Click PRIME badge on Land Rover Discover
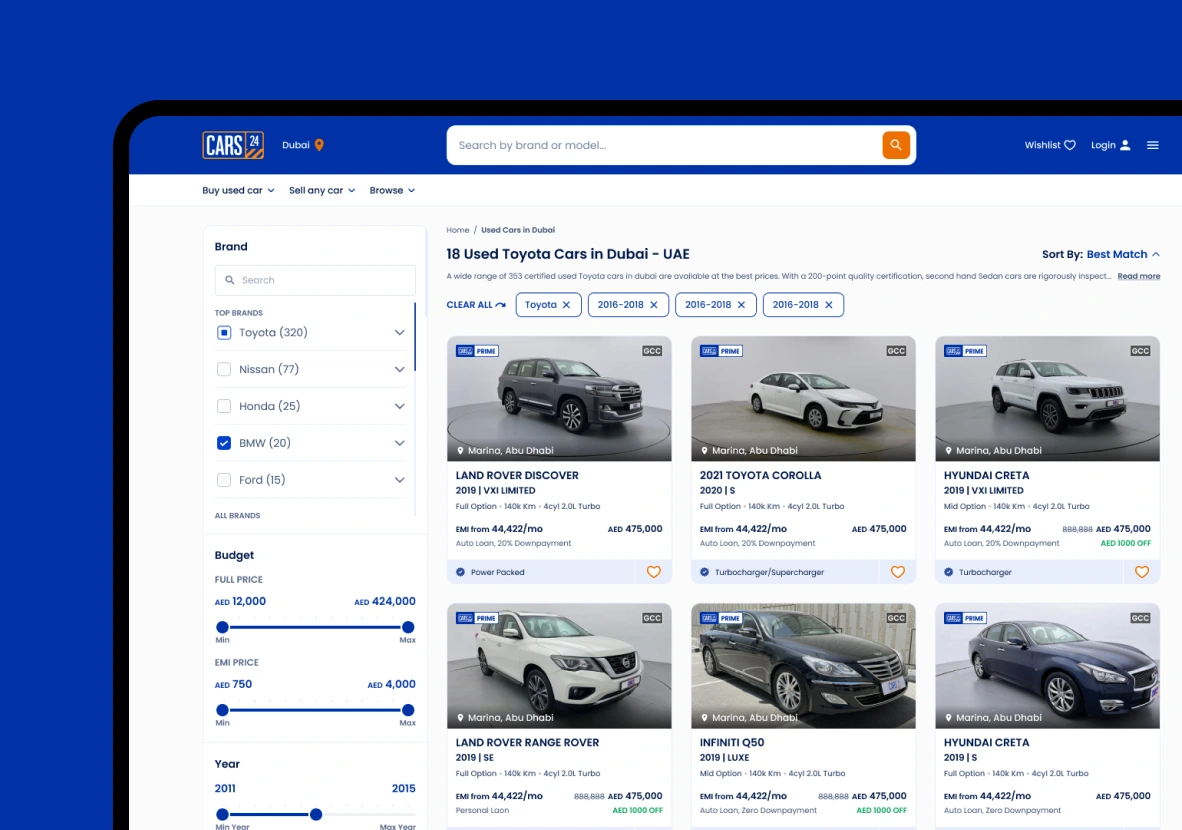1182x830 pixels. 477,351
